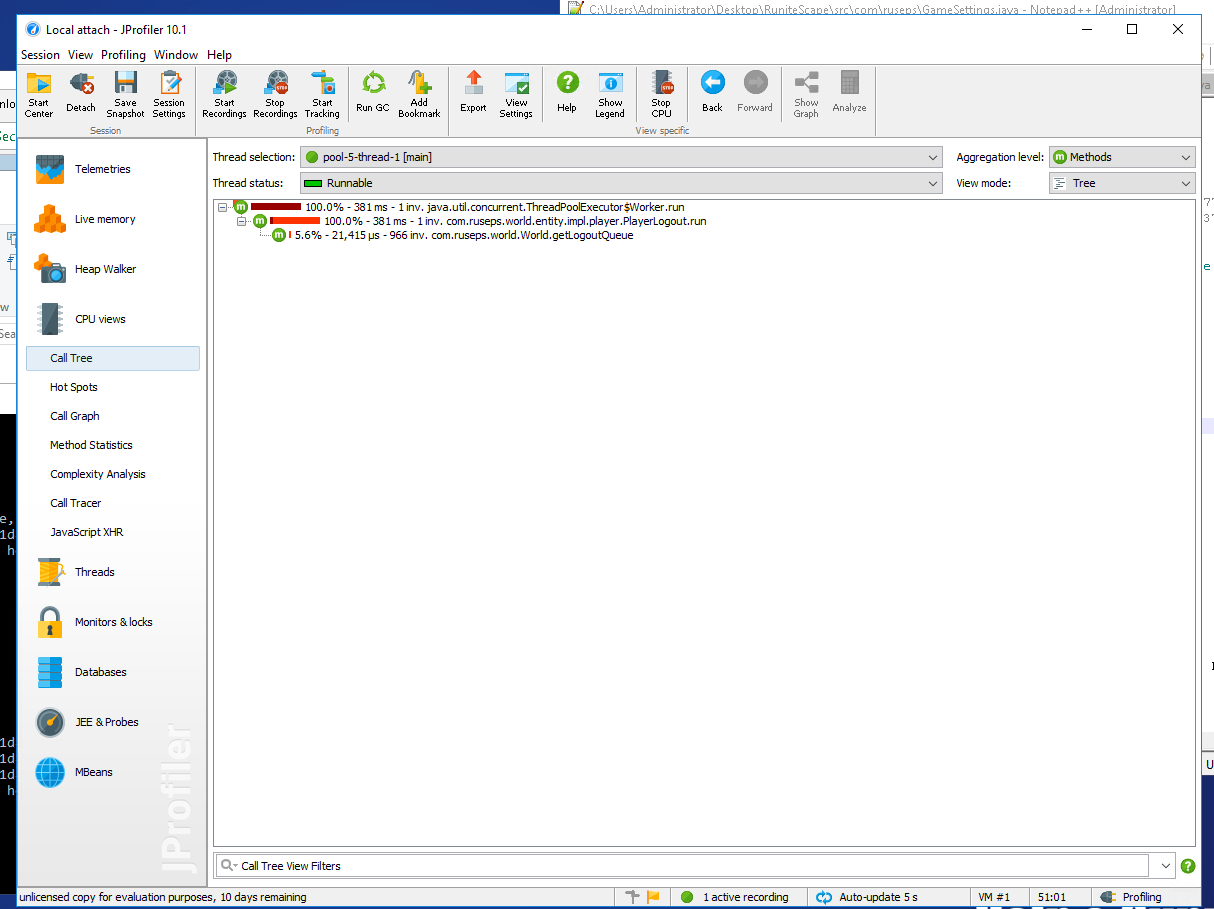Open the Start Center
The height and width of the screenshot is (909, 1214).
pyautogui.click(x=38, y=94)
